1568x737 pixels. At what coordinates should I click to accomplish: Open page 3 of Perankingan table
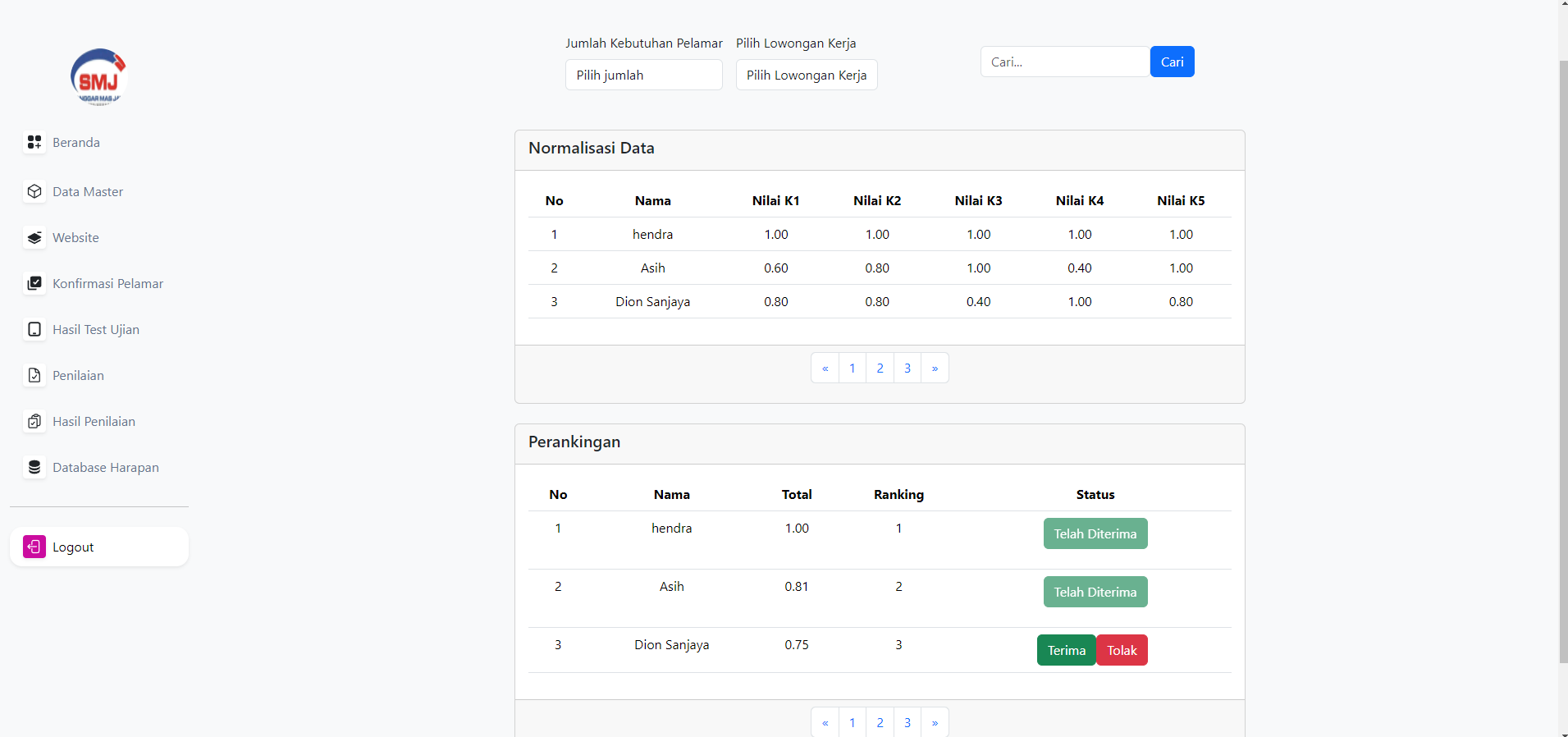(x=907, y=723)
